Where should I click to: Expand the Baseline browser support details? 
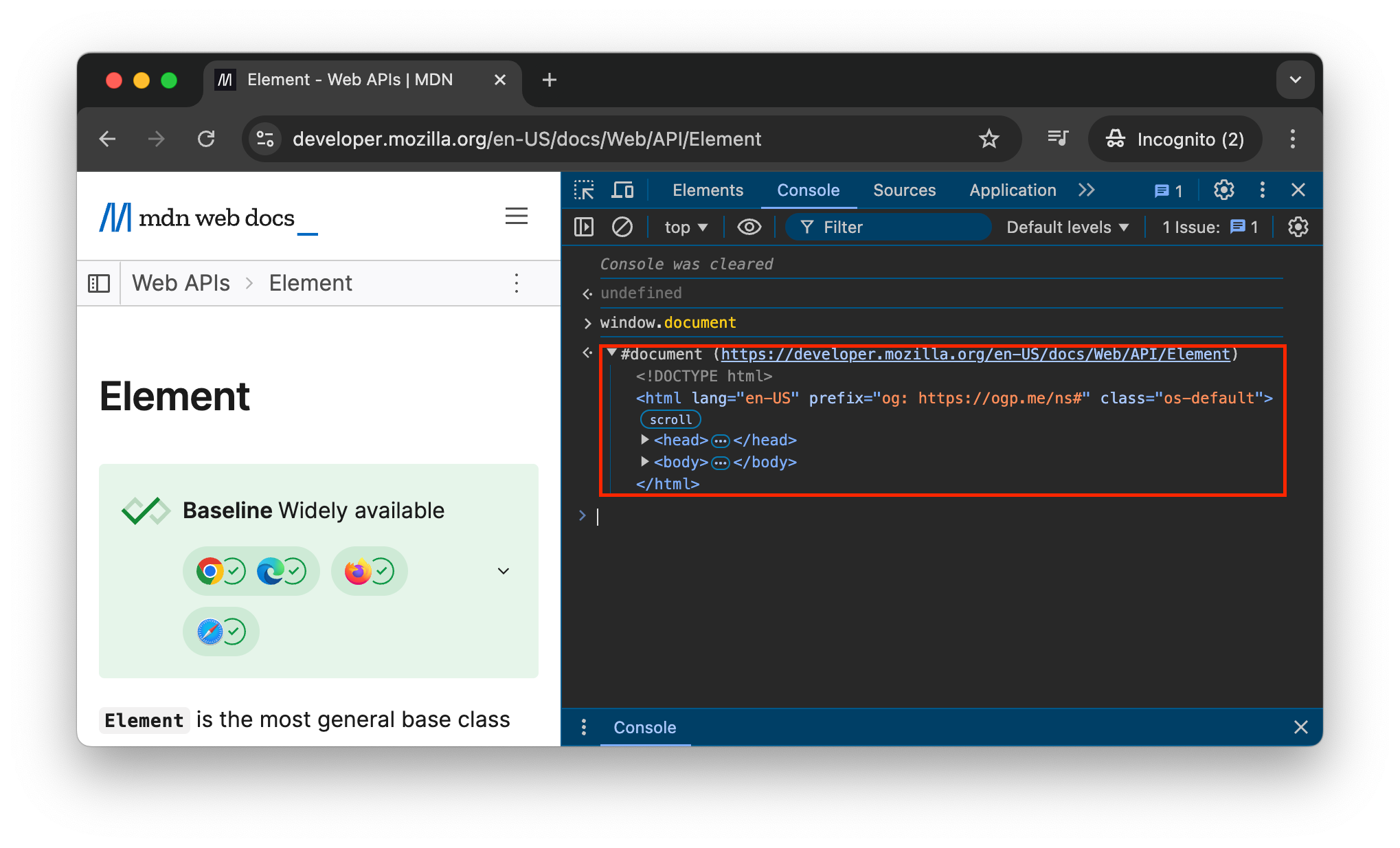504,571
